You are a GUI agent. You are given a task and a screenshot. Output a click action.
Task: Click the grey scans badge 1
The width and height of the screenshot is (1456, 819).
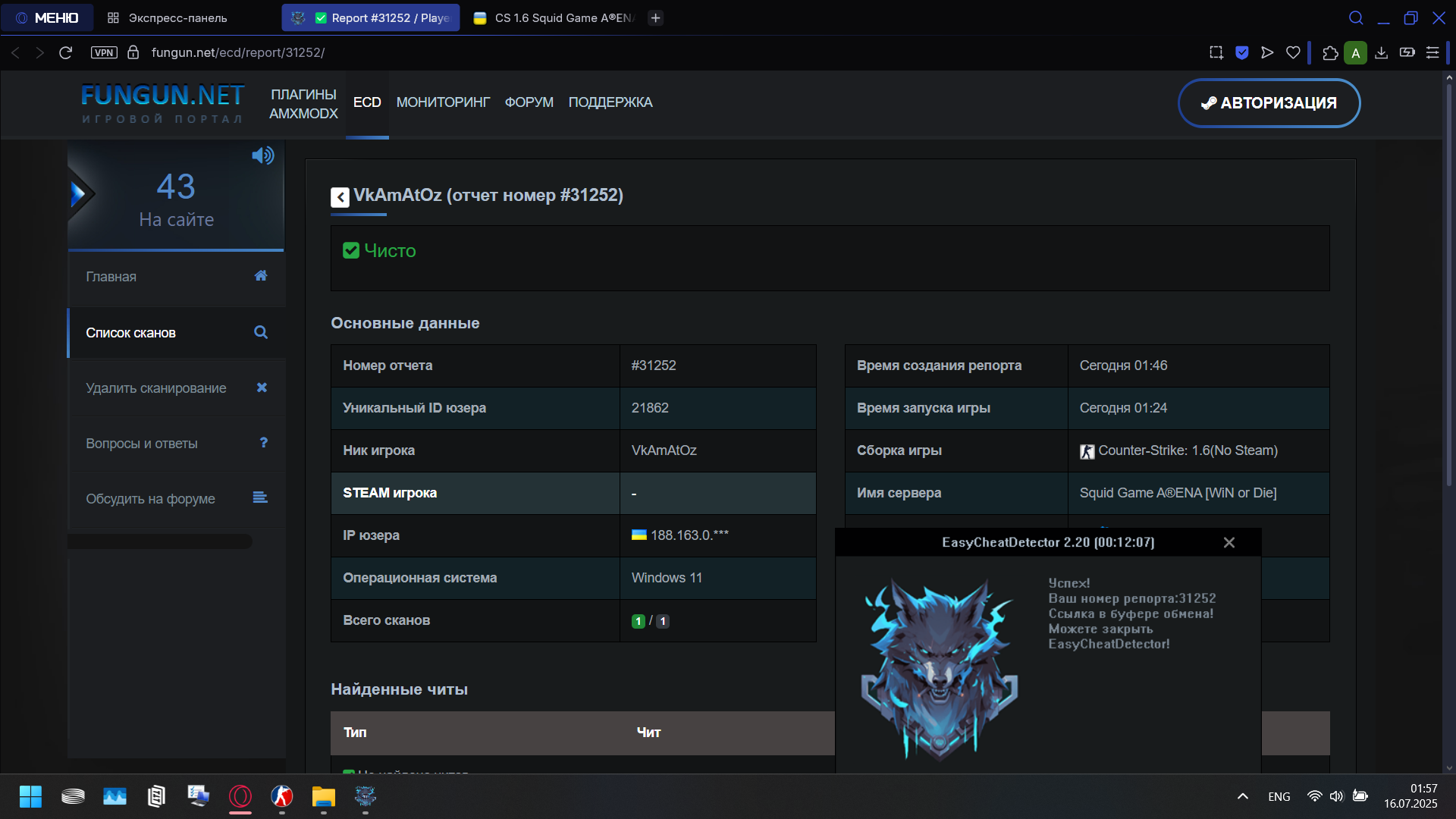(x=663, y=621)
